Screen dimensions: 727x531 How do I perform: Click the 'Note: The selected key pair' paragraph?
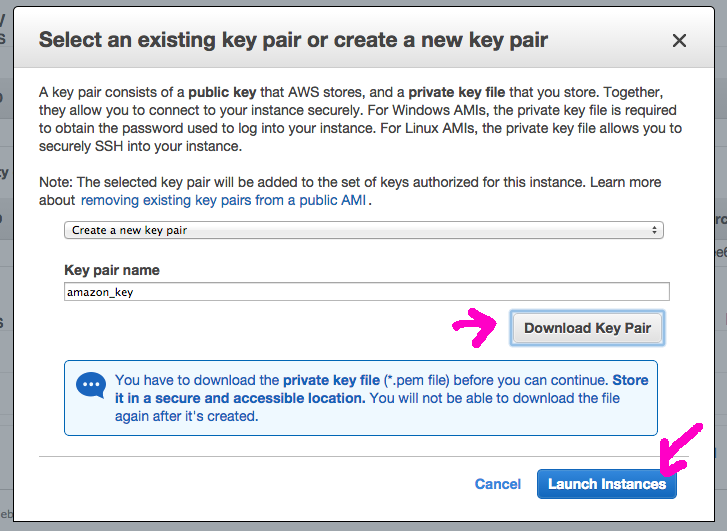click(x=350, y=191)
